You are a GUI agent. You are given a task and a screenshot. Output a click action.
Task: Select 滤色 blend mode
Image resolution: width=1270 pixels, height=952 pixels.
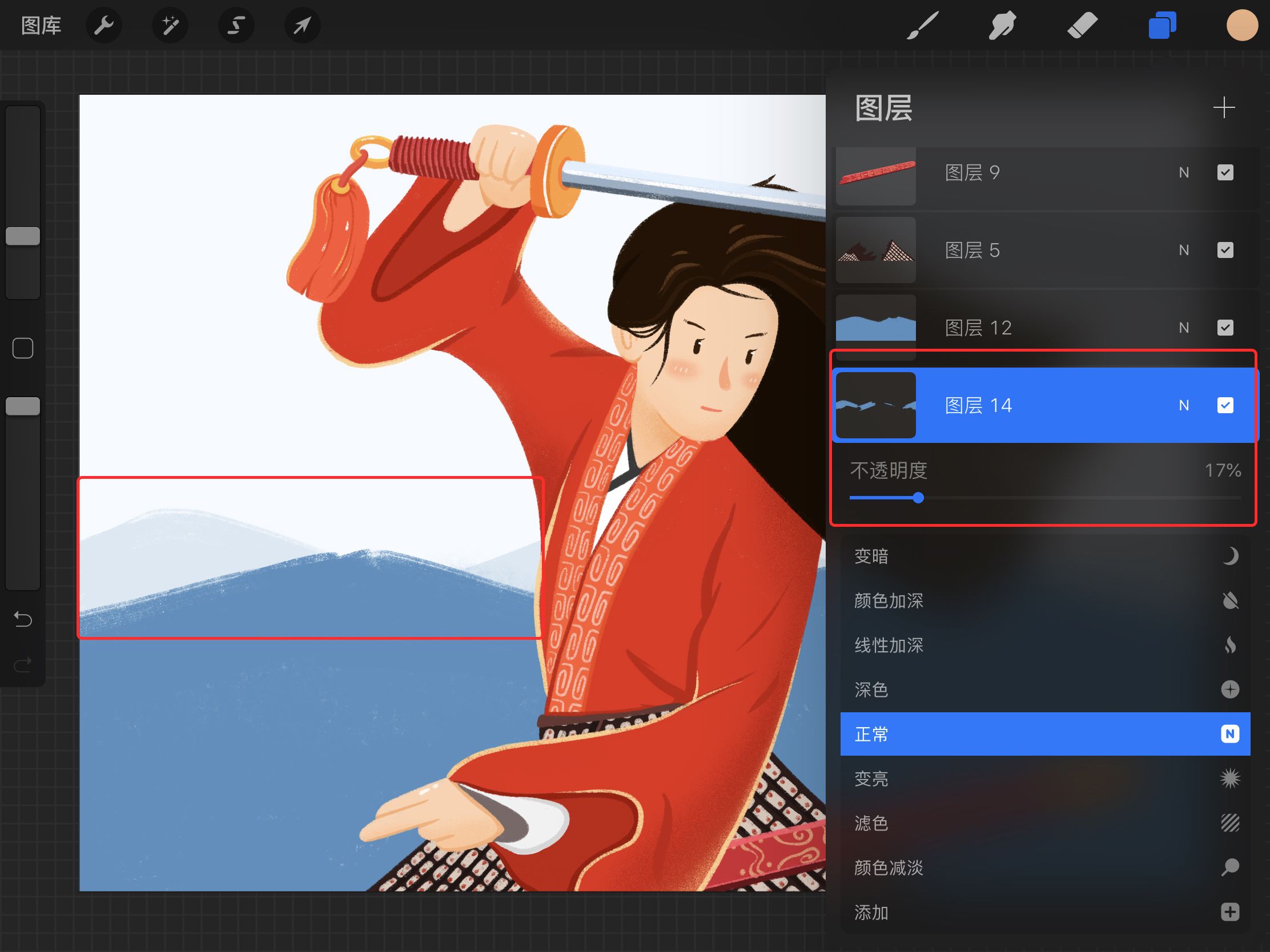pyautogui.click(x=1045, y=824)
